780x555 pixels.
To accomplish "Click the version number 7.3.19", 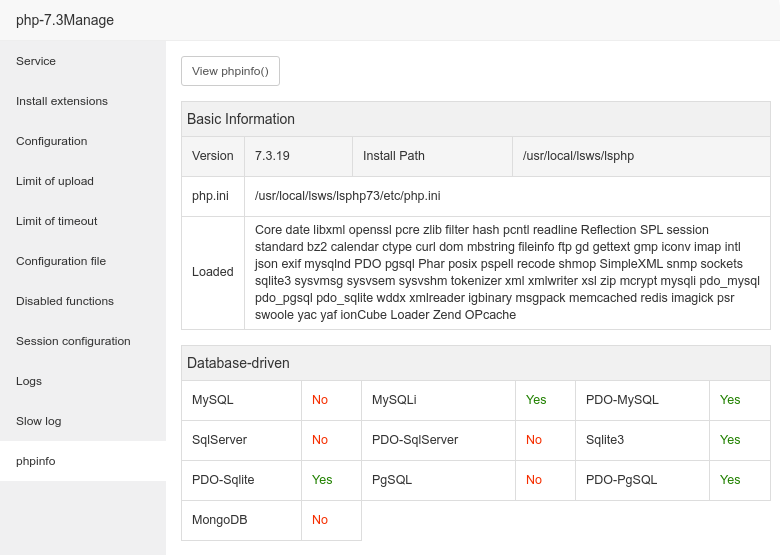I will pyautogui.click(x=273, y=156).
